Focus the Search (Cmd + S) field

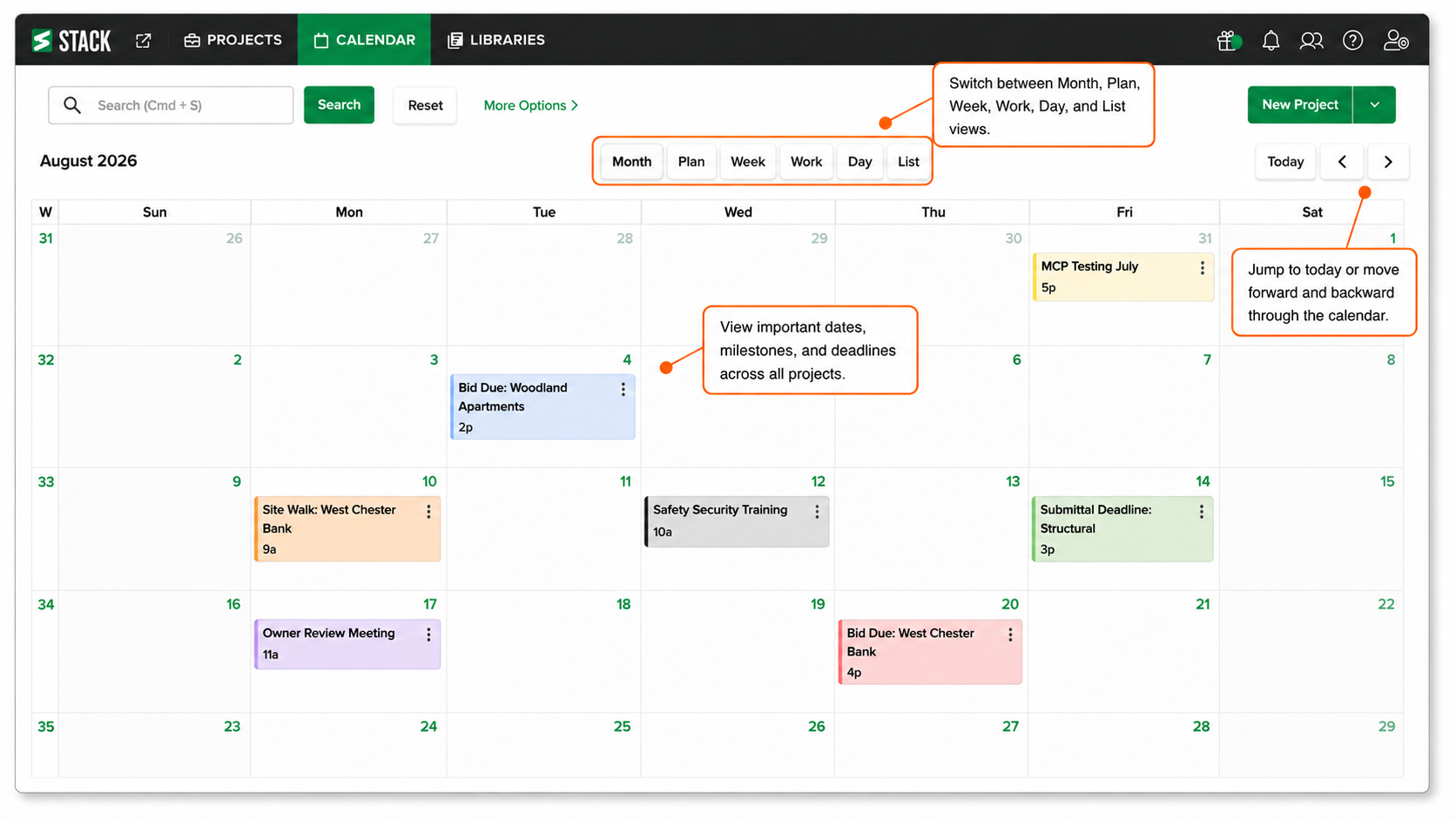click(x=171, y=105)
